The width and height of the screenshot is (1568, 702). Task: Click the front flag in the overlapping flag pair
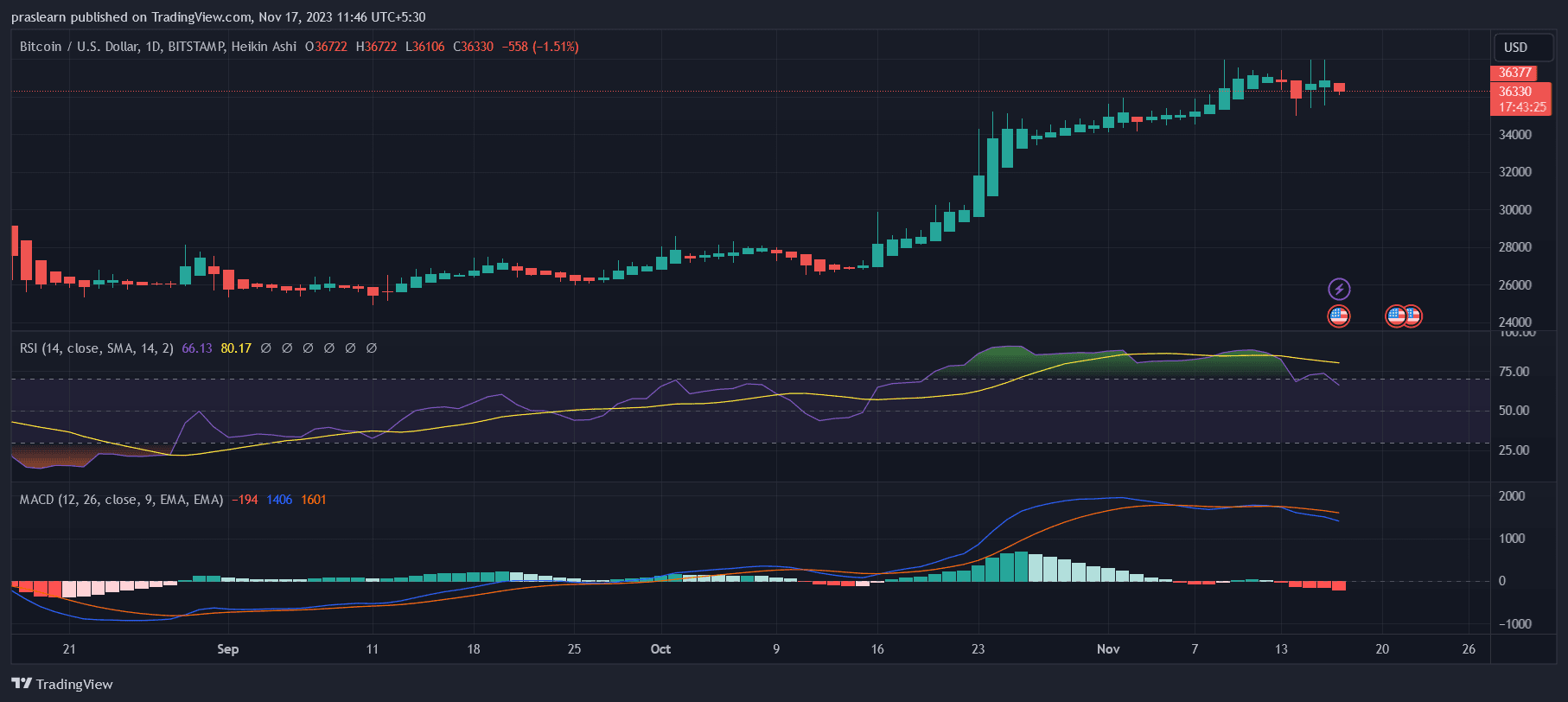click(x=1396, y=316)
